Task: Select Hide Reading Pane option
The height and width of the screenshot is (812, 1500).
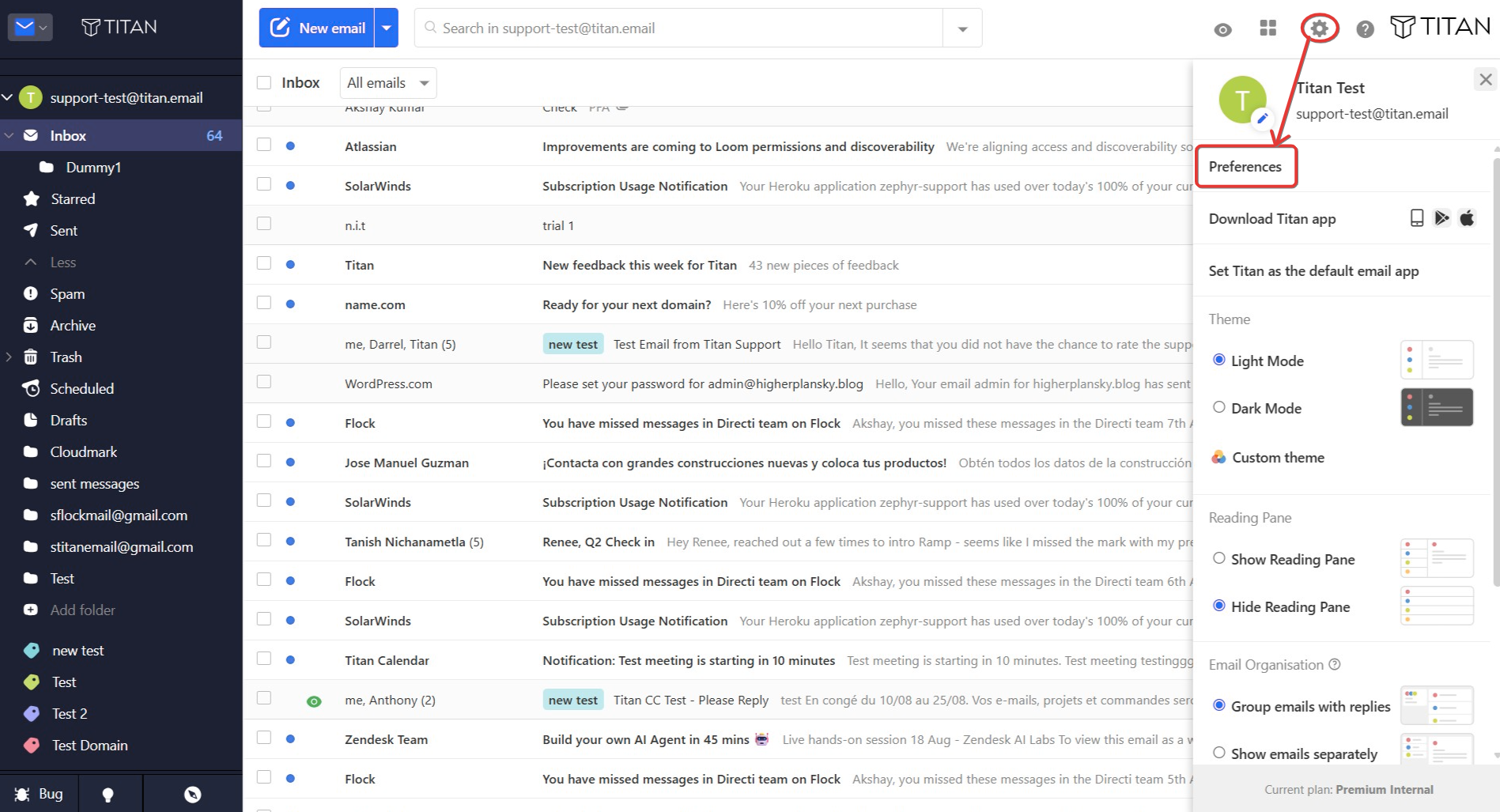Action: [x=1219, y=606]
